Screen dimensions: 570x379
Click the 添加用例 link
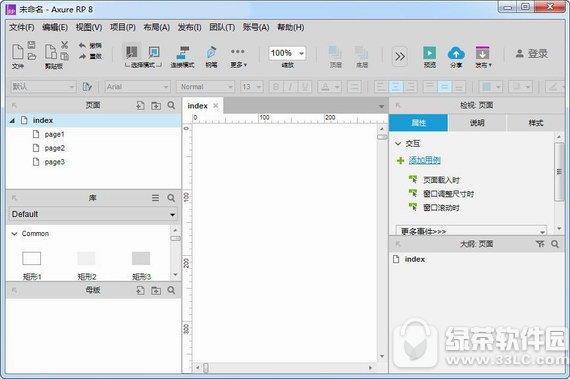[425, 160]
